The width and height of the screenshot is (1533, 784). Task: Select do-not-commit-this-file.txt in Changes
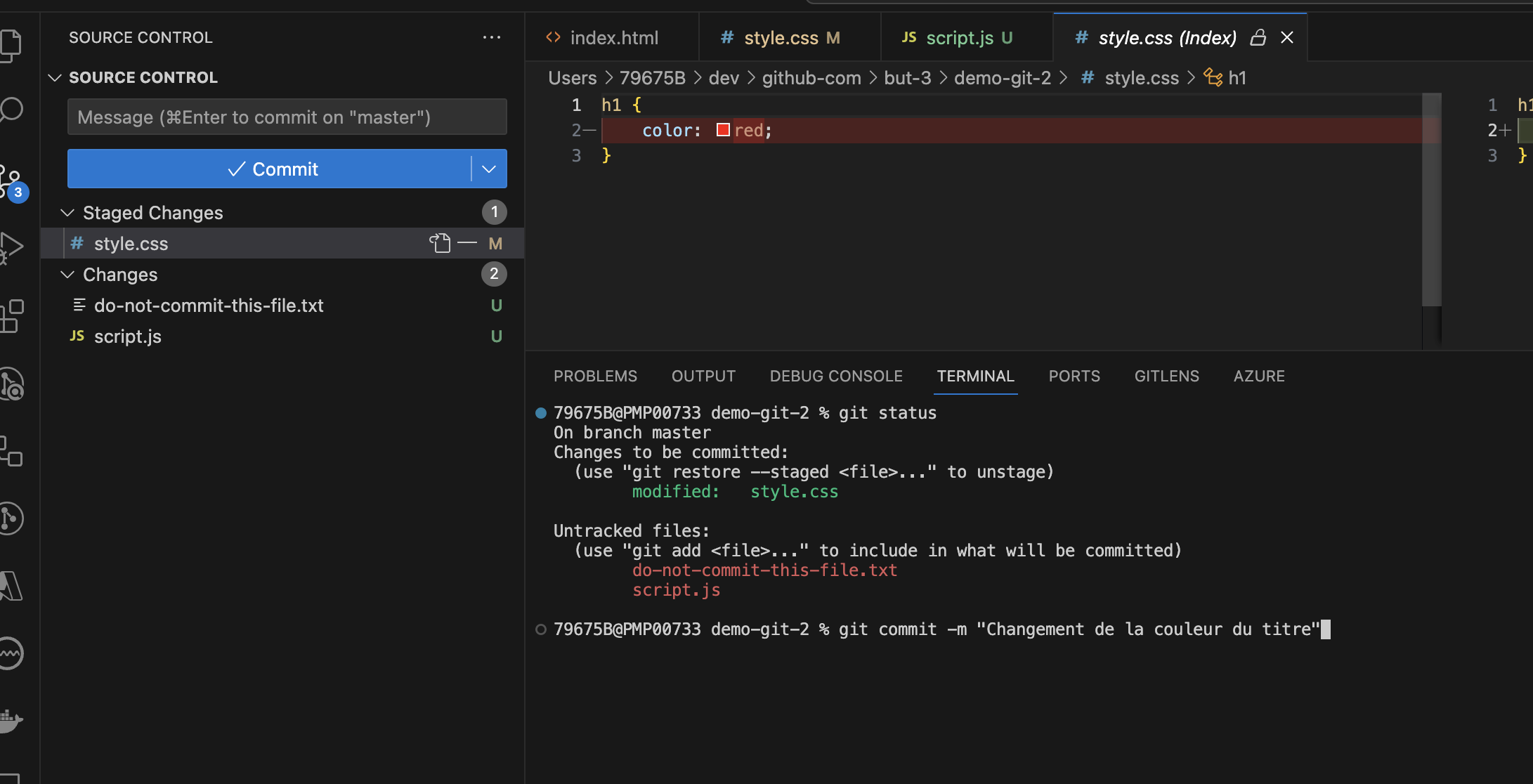click(282, 305)
